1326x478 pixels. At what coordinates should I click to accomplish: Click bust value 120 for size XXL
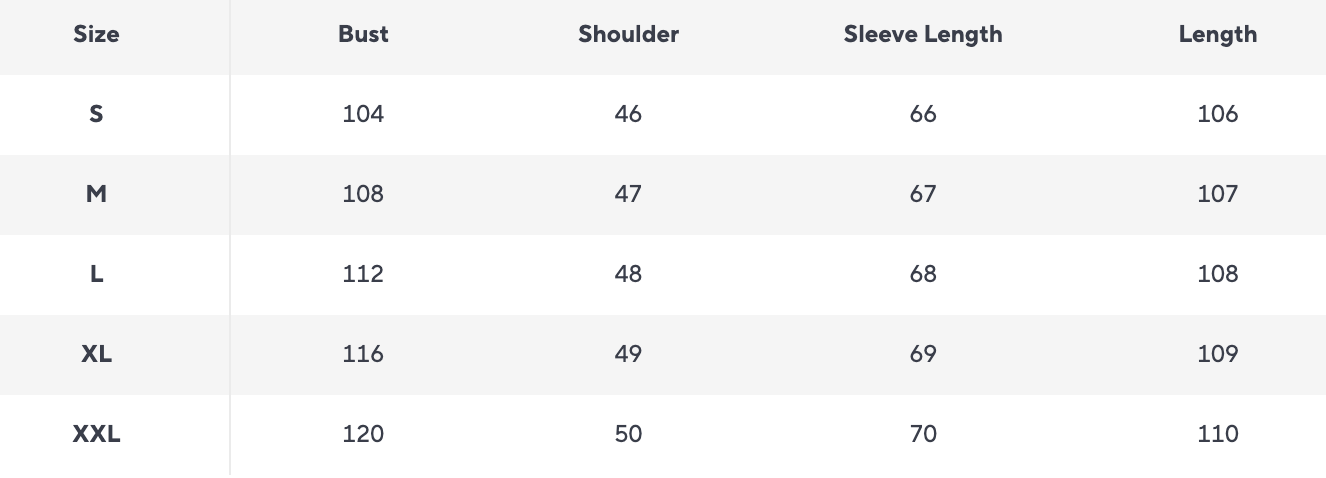(x=363, y=434)
